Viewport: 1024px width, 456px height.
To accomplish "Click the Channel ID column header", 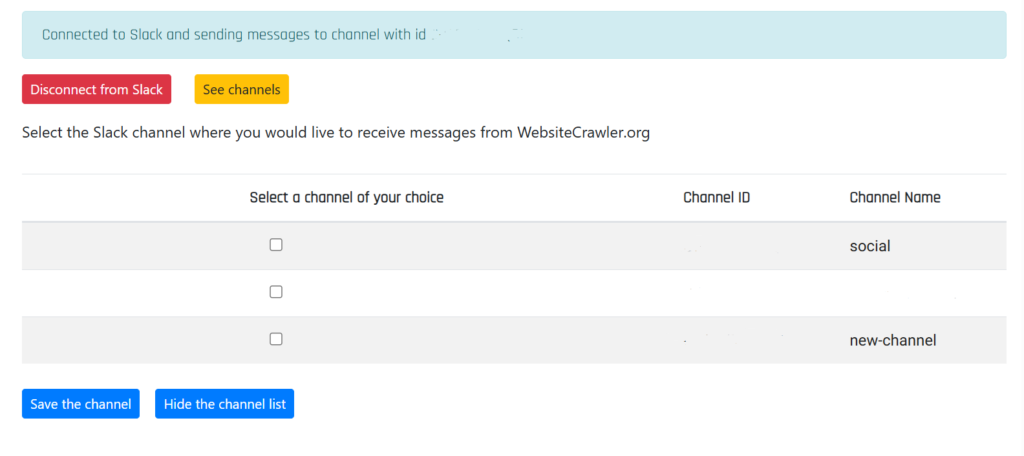I will click(x=716, y=198).
